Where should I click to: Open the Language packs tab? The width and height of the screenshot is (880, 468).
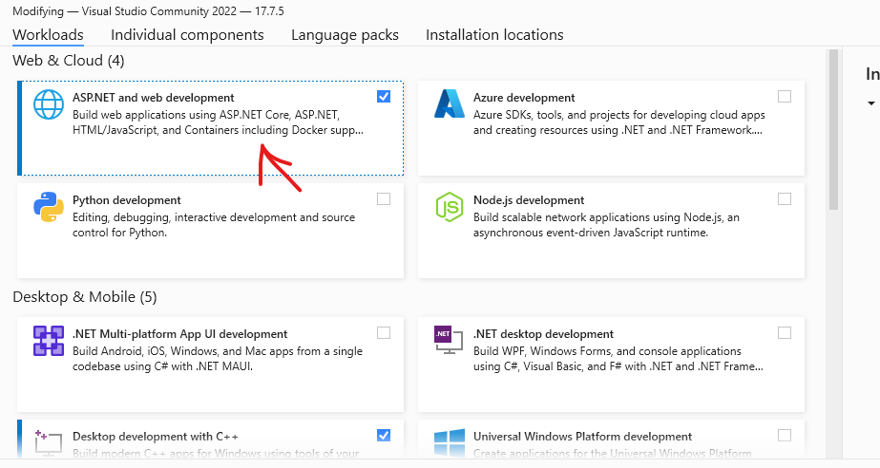coord(345,35)
